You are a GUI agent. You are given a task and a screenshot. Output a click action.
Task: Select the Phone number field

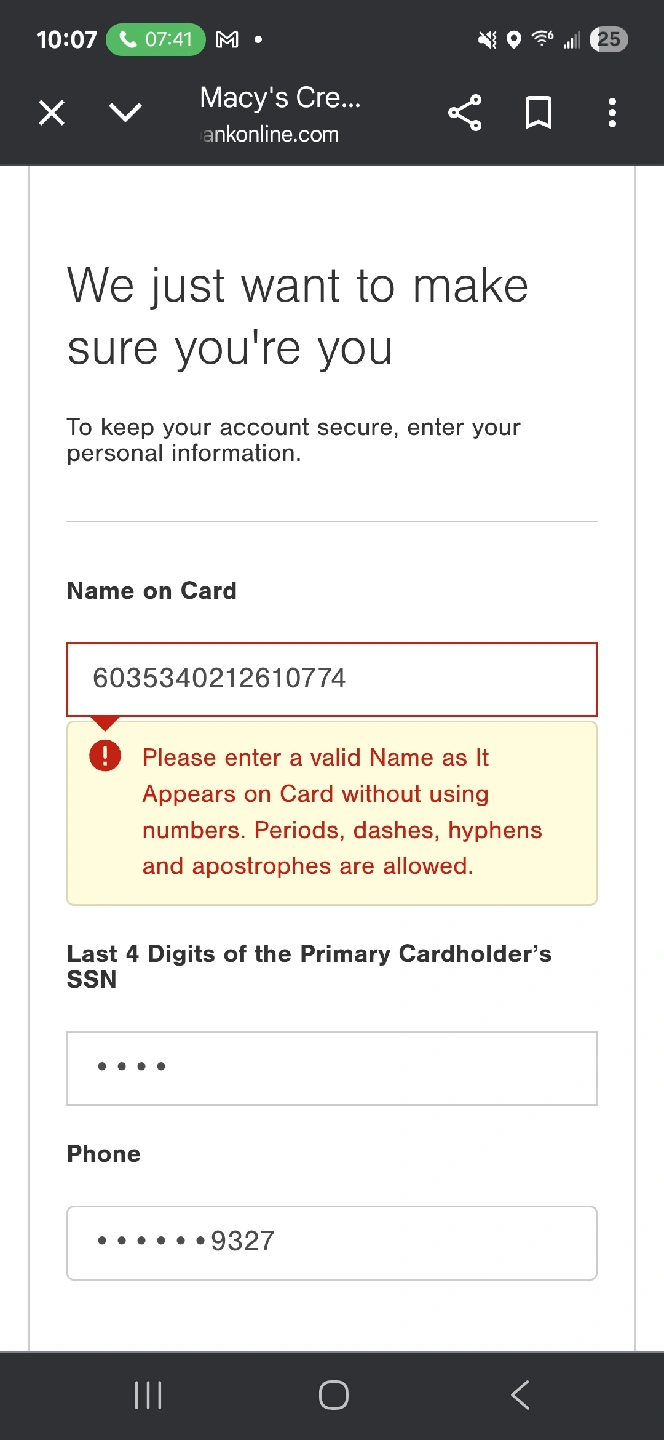pyautogui.click(x=332, y=1243)
